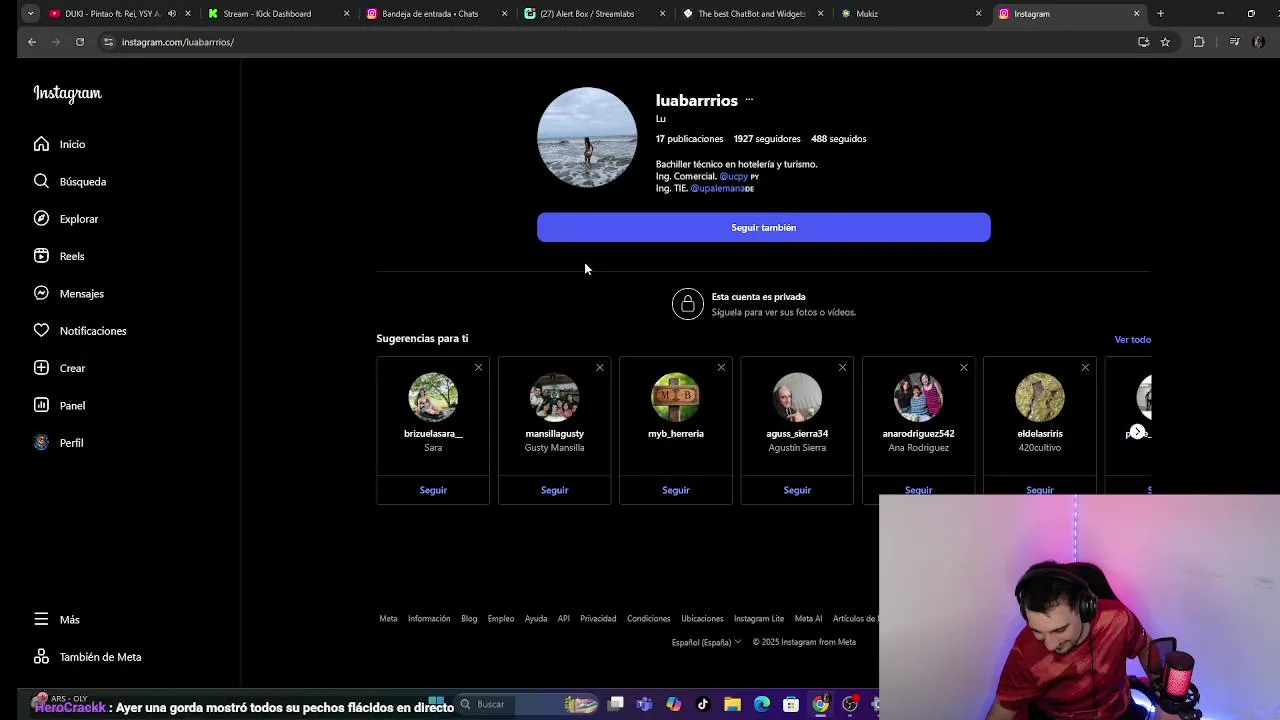Open brizuelasara__ avatar thumbnail
Image resolution: width=1280 pixels, height=720 pixels.
tap(433, 398)
